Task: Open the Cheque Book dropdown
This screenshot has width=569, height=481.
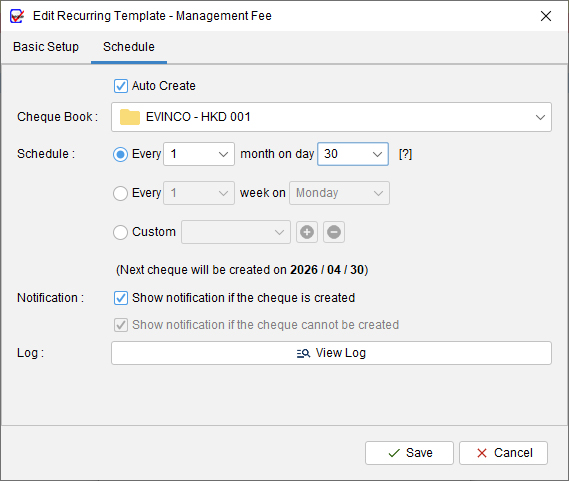Action: (331, 117)
